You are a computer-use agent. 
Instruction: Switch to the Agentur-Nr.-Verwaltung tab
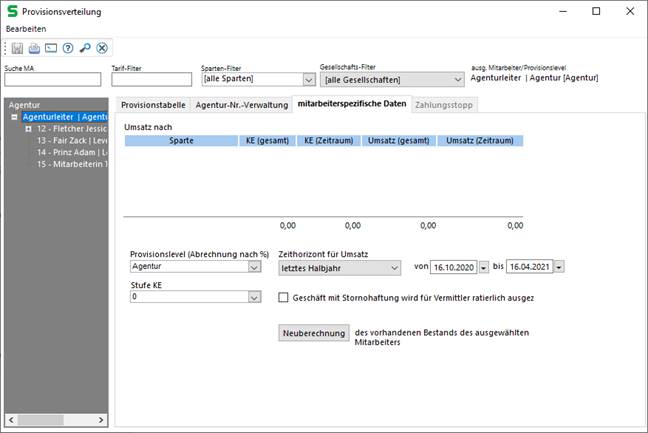point(241,104)
